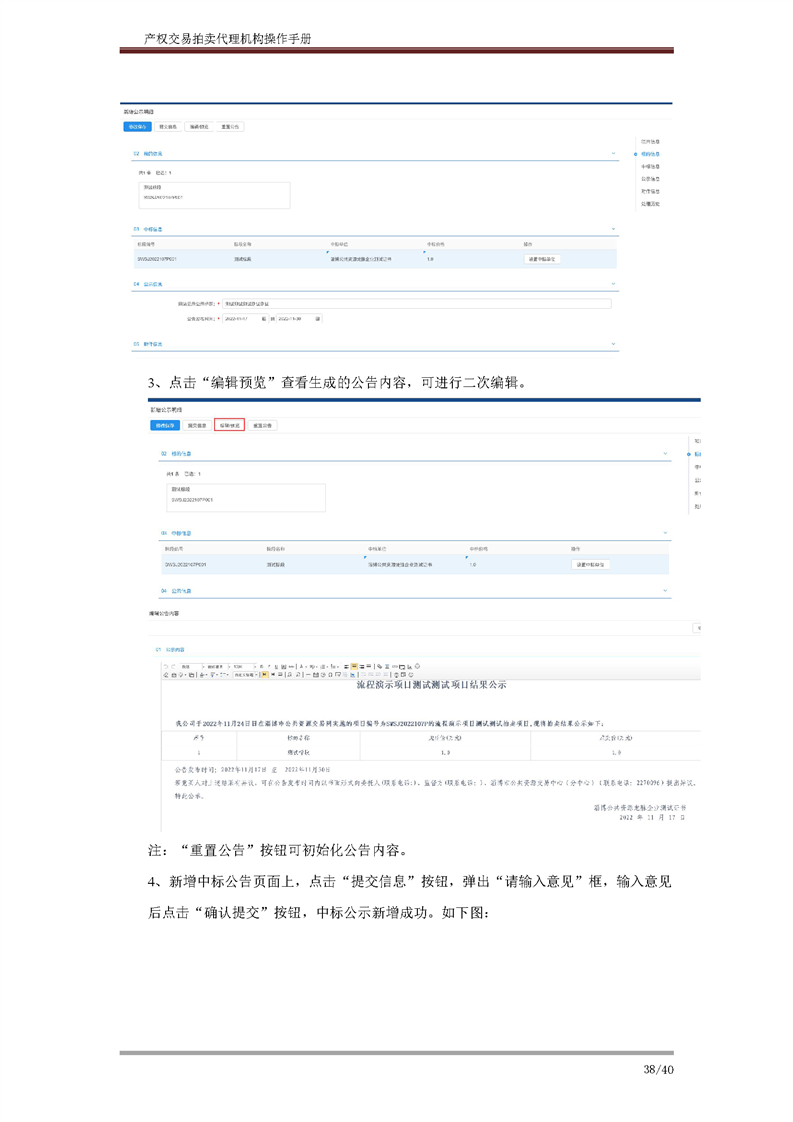Open the font color picker in the editor toolbar

pos(302,666)
